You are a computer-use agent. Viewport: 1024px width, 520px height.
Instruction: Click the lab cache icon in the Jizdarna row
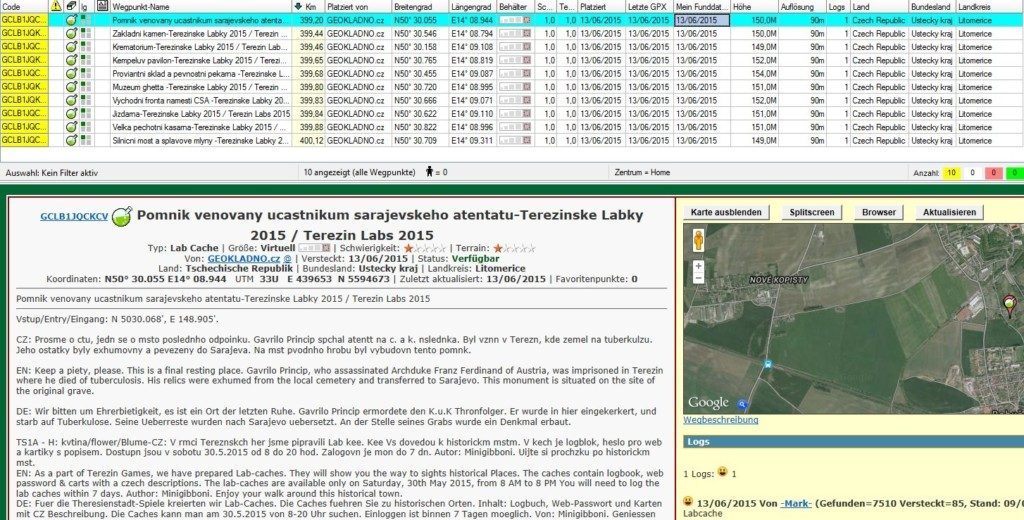[x=71, y=114]
